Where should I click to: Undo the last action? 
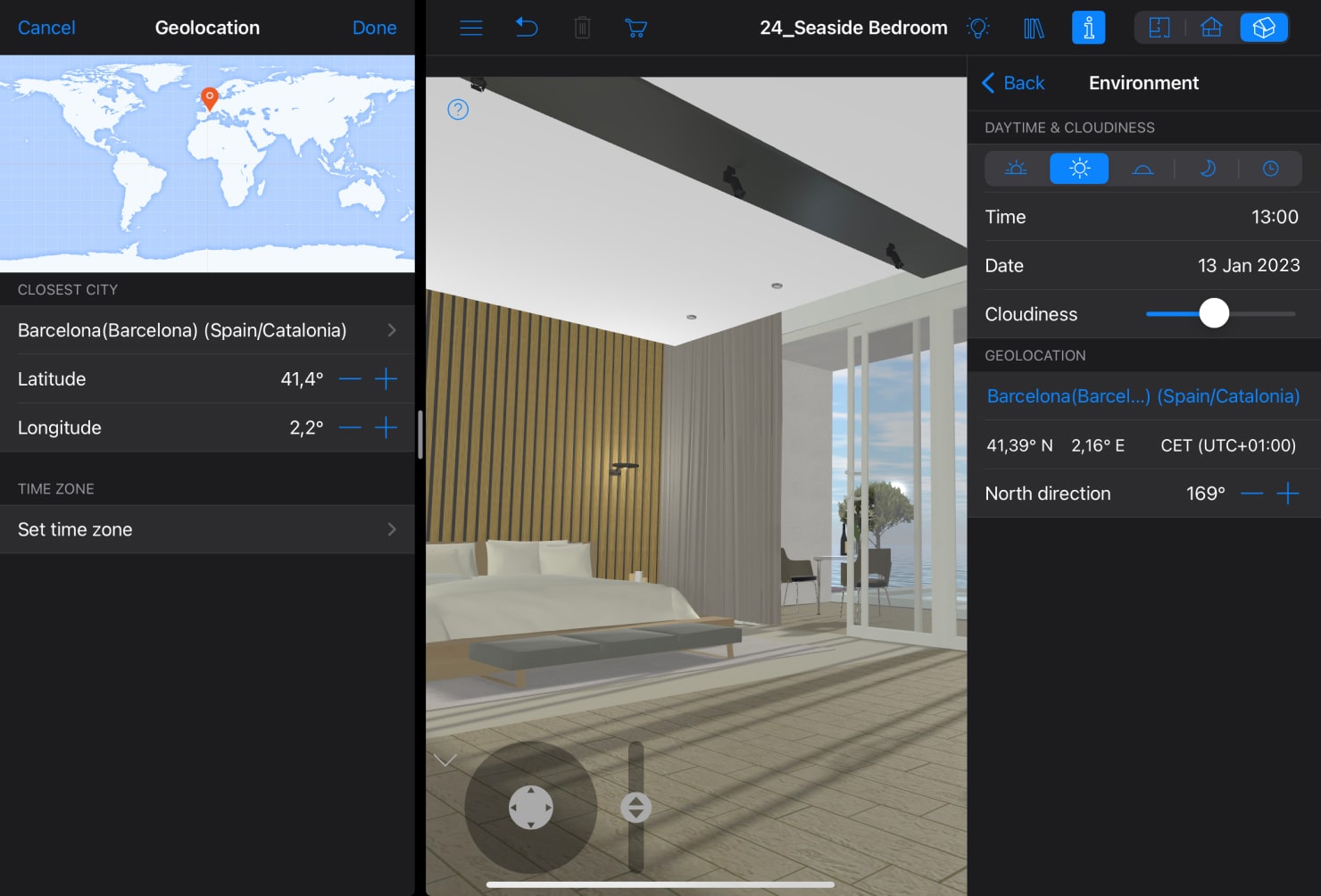tap(527, 27)
